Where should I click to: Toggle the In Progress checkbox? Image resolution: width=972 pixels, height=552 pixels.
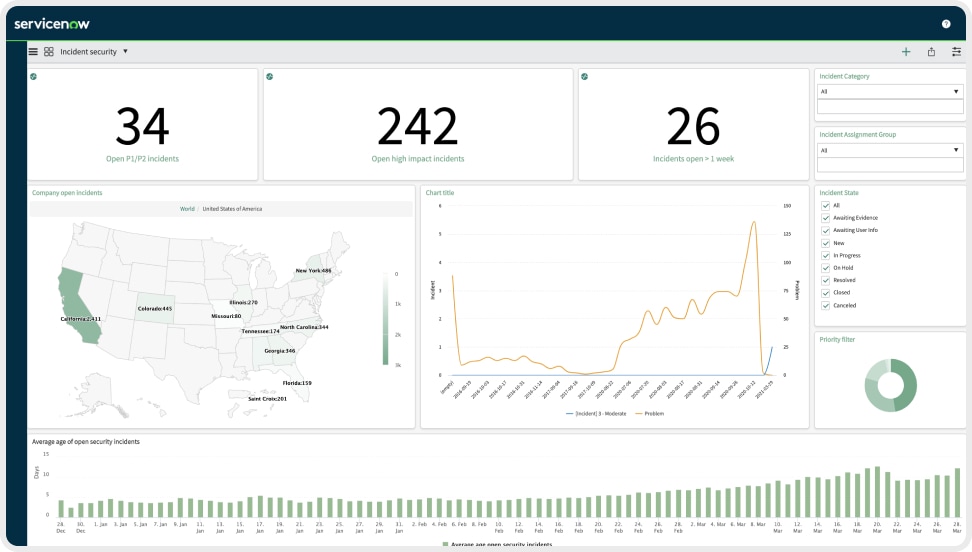tap(826, 256)
